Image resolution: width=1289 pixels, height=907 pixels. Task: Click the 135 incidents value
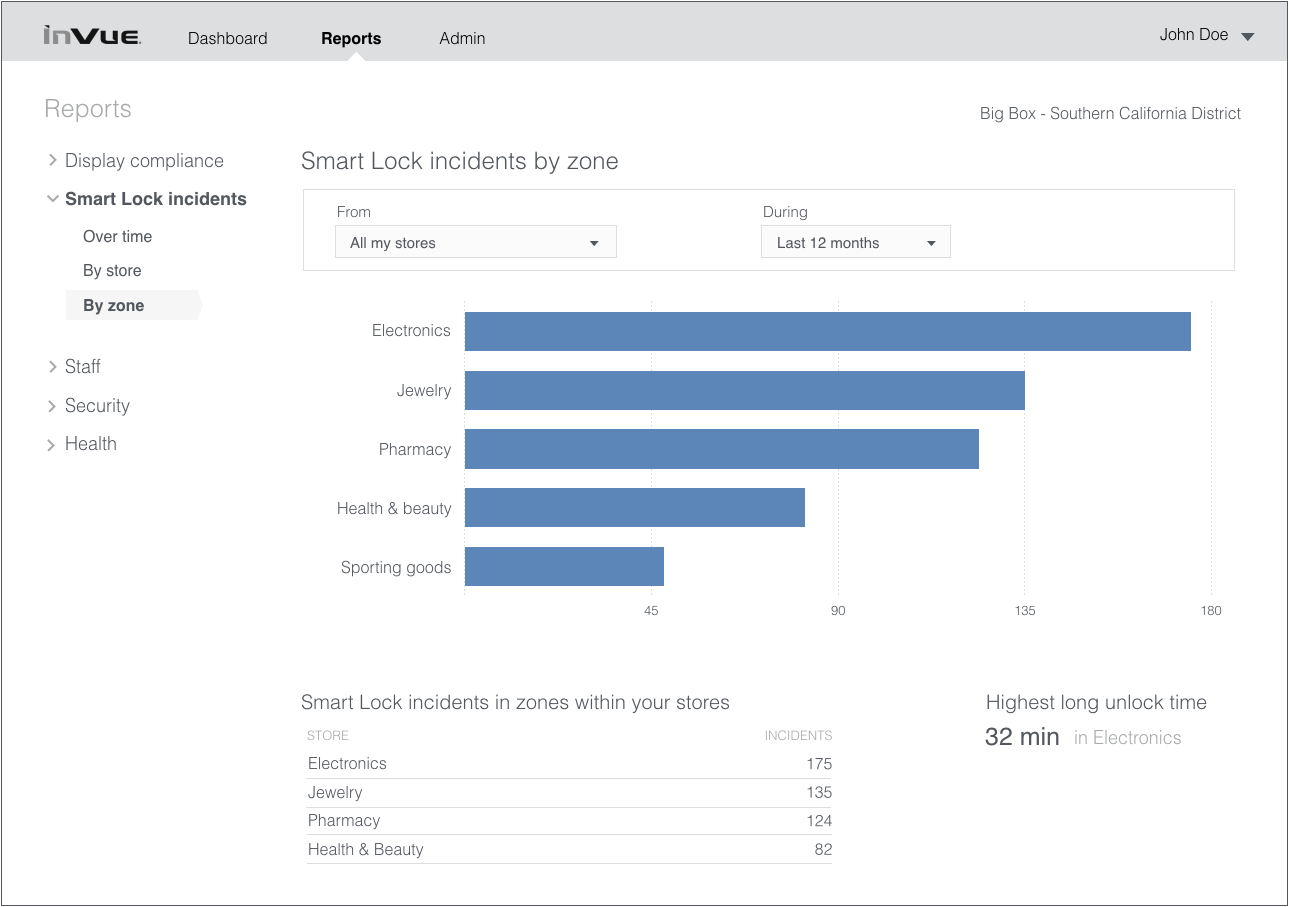click(819, 793)
